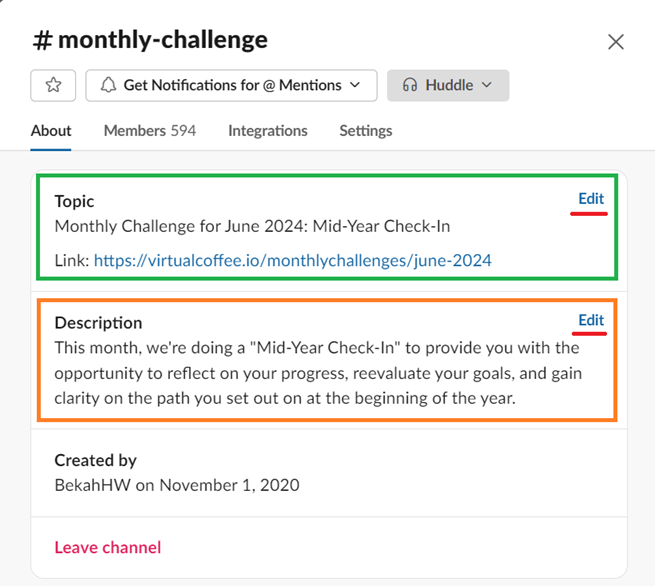
Task: Click the monthly-challenge channel name heading
Action: pos(163,41)
